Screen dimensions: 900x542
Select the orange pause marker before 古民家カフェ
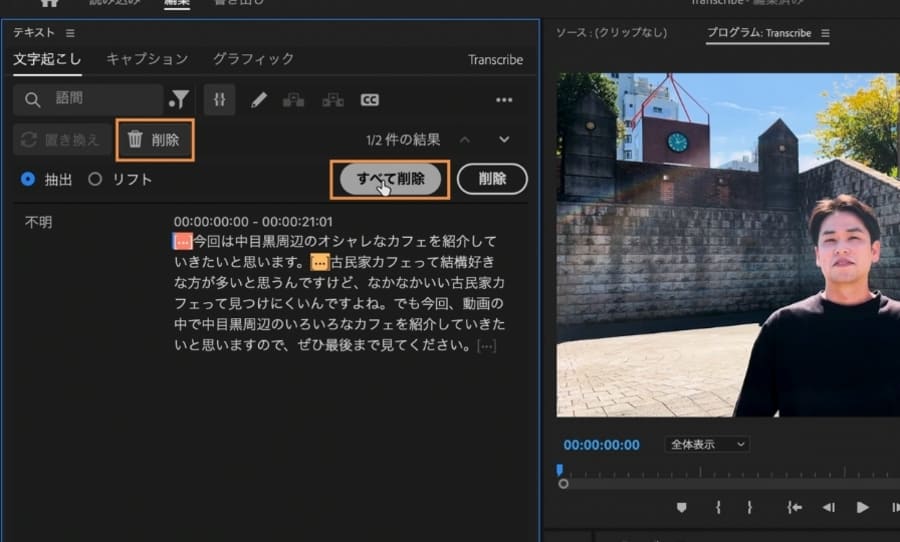(320, 262)
